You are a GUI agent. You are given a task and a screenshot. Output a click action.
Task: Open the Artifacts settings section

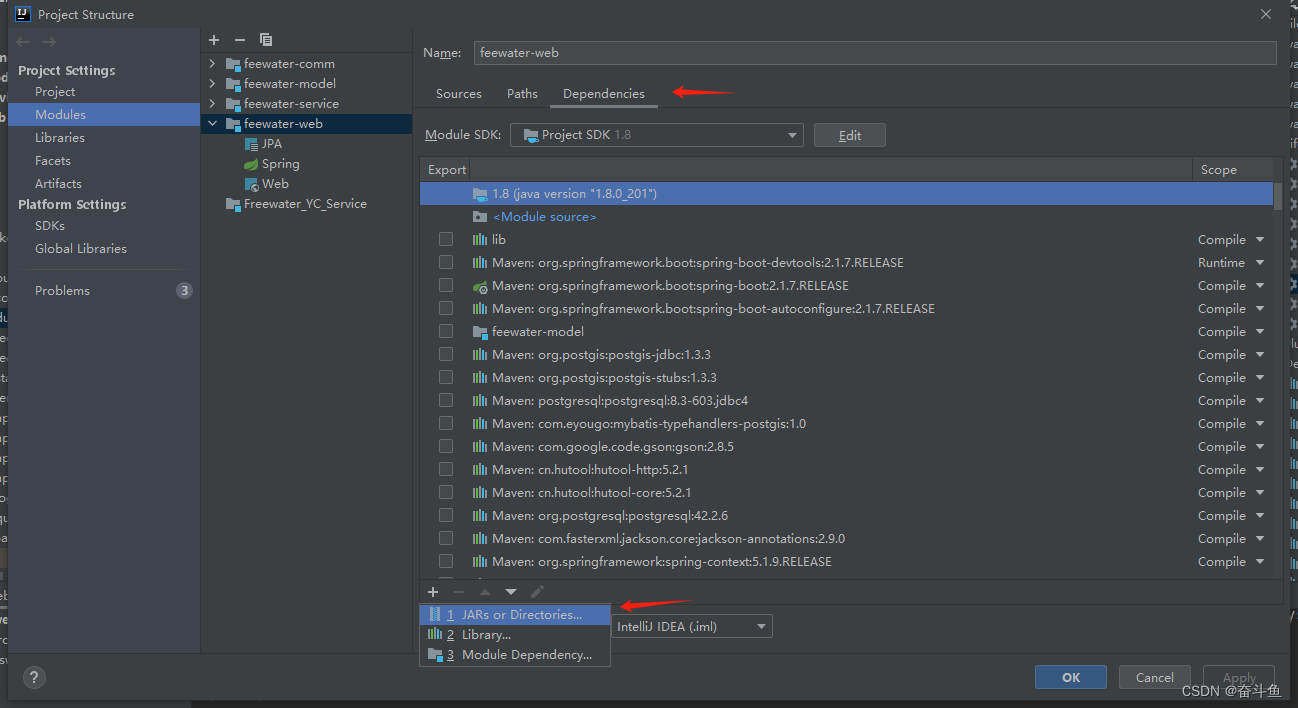click(58, 184)
